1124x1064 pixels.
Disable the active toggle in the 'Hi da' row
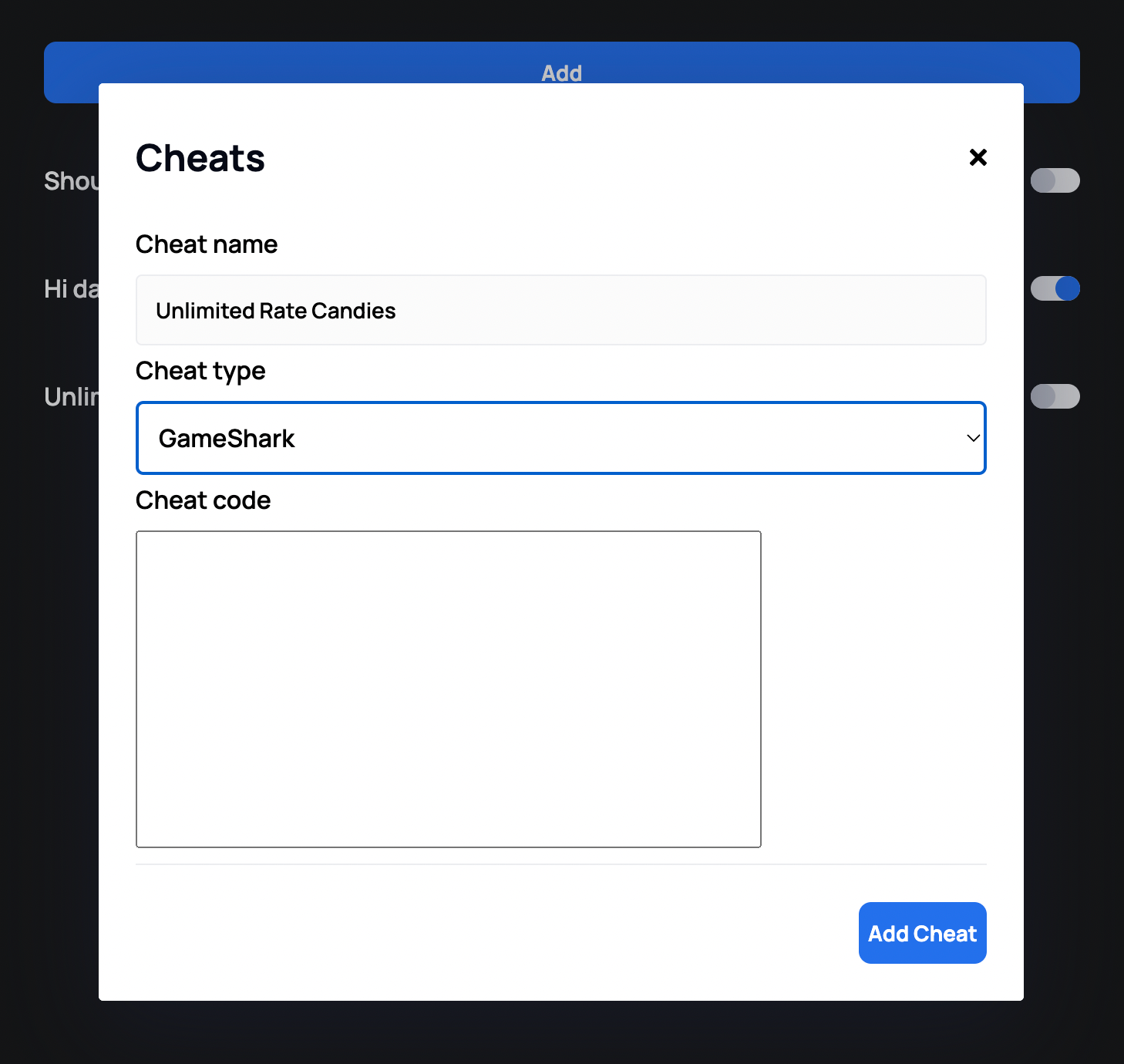(1055, 288)
